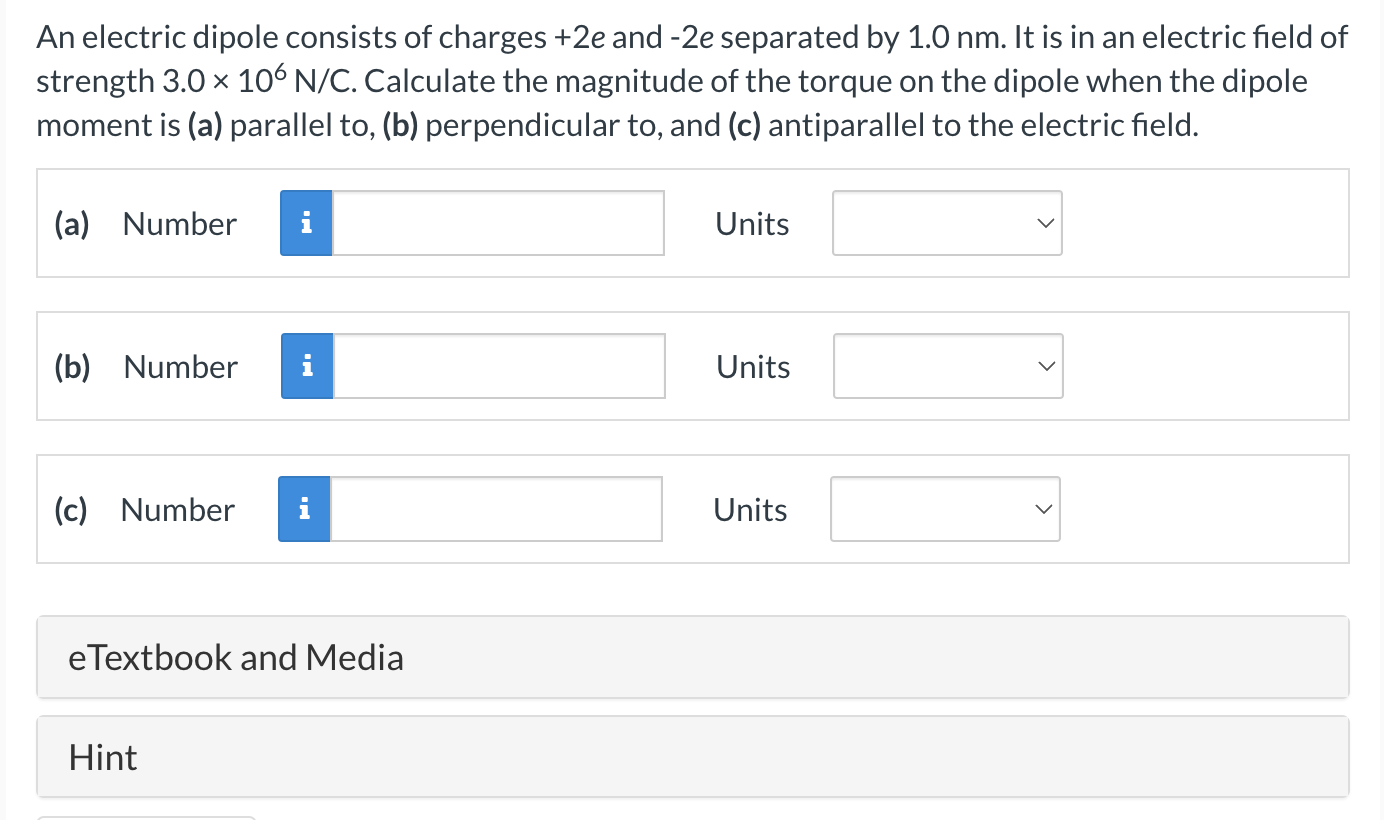
Task: Click the bold (b) label in the answer row
Action: pos(72,367)
